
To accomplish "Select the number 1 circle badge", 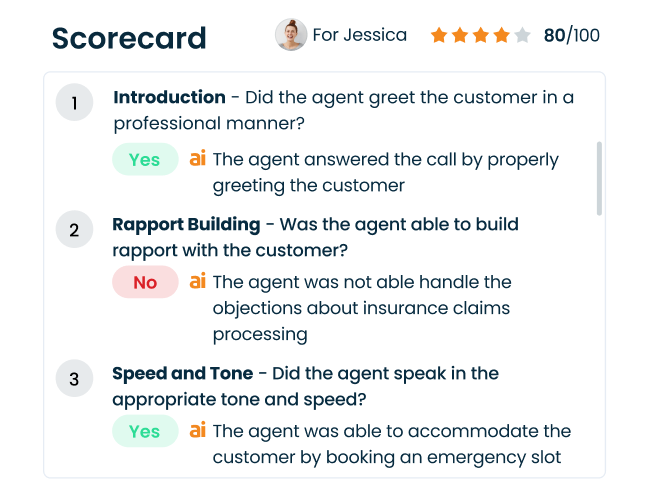I will pyautogui.click(x=74, y=102).
